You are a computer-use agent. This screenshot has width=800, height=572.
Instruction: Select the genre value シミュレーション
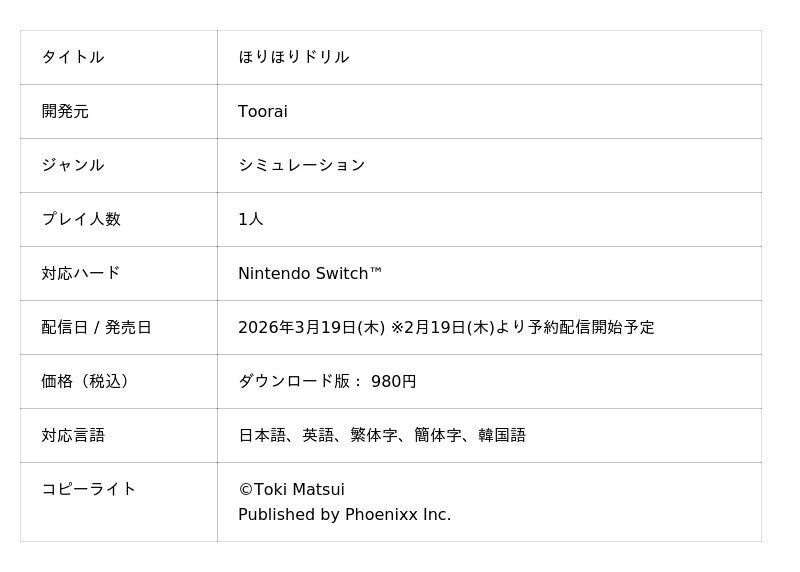click(301, 165)
